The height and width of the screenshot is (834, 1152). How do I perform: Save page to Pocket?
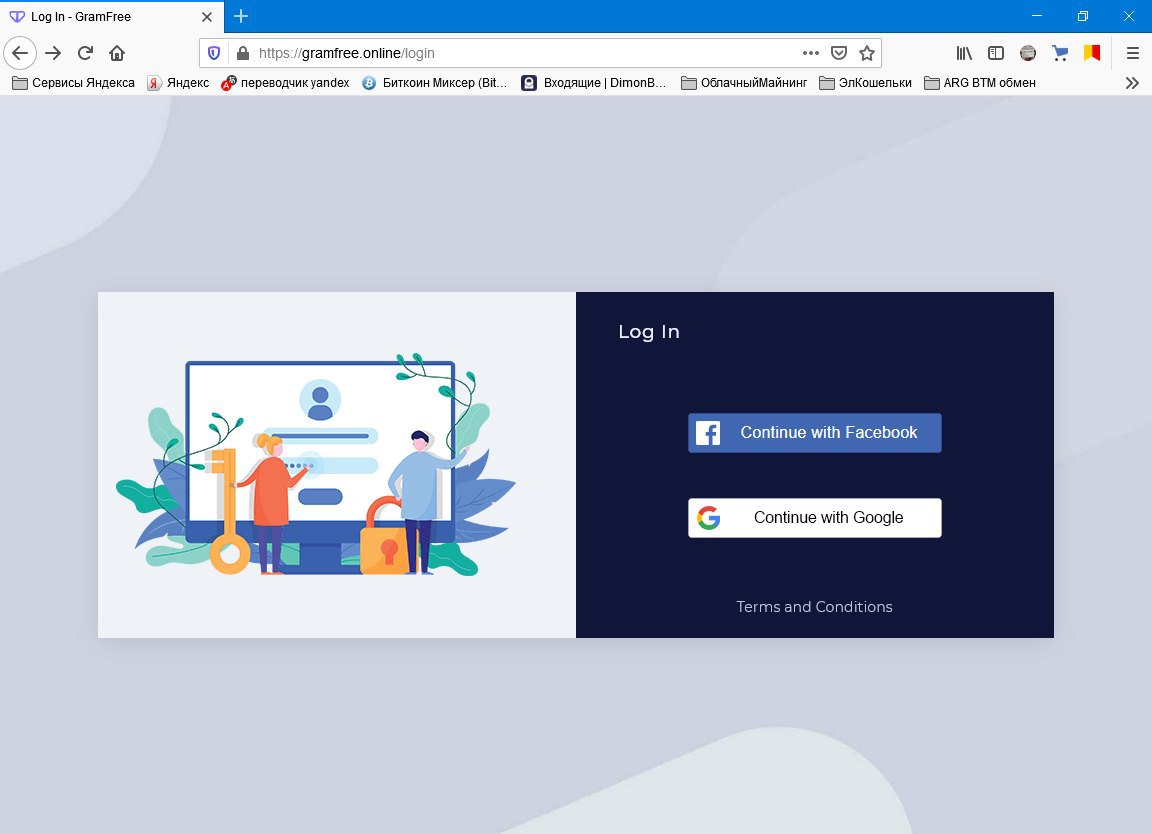pos(838,53)
